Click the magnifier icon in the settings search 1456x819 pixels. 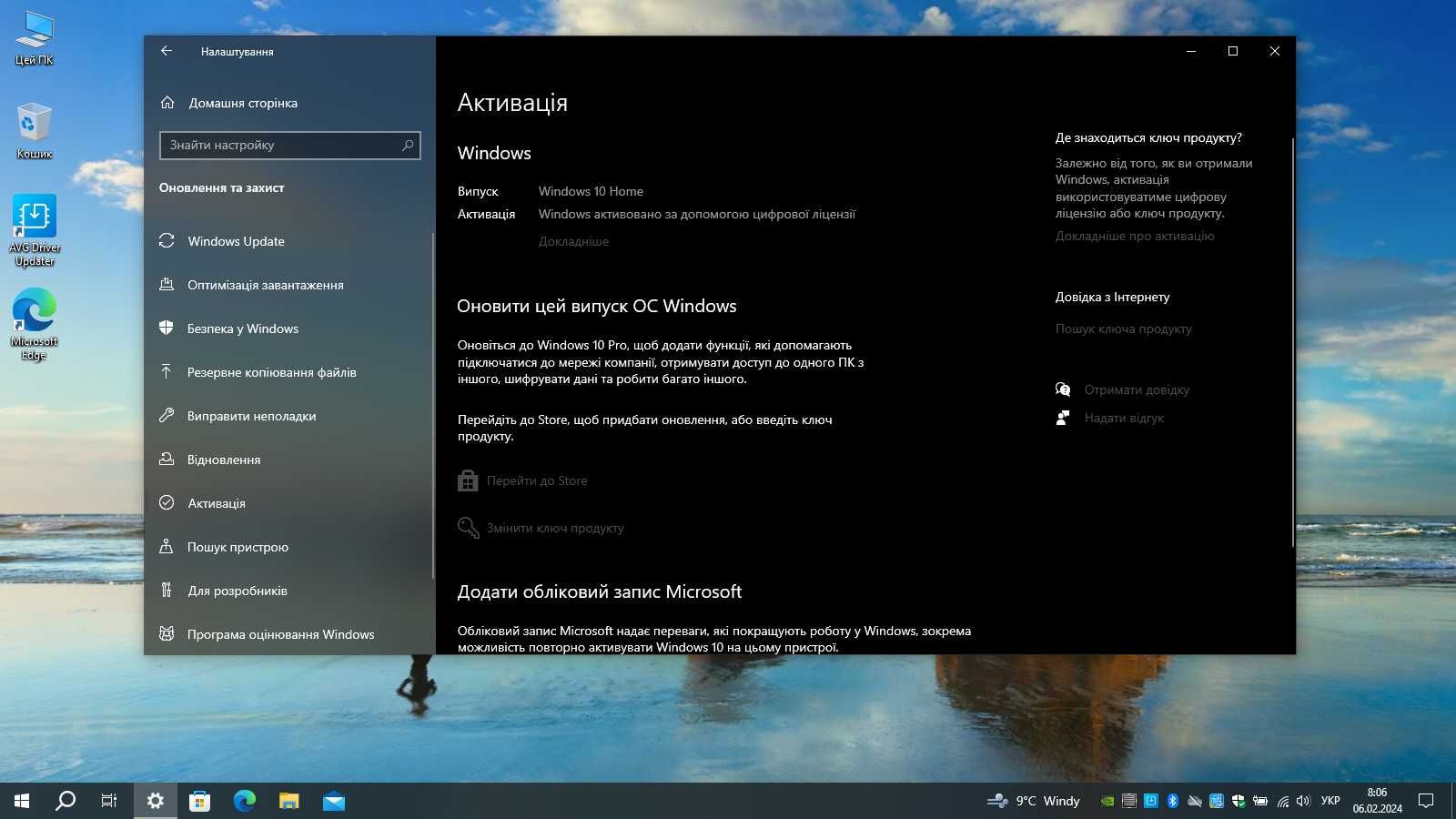click(408, 145)
